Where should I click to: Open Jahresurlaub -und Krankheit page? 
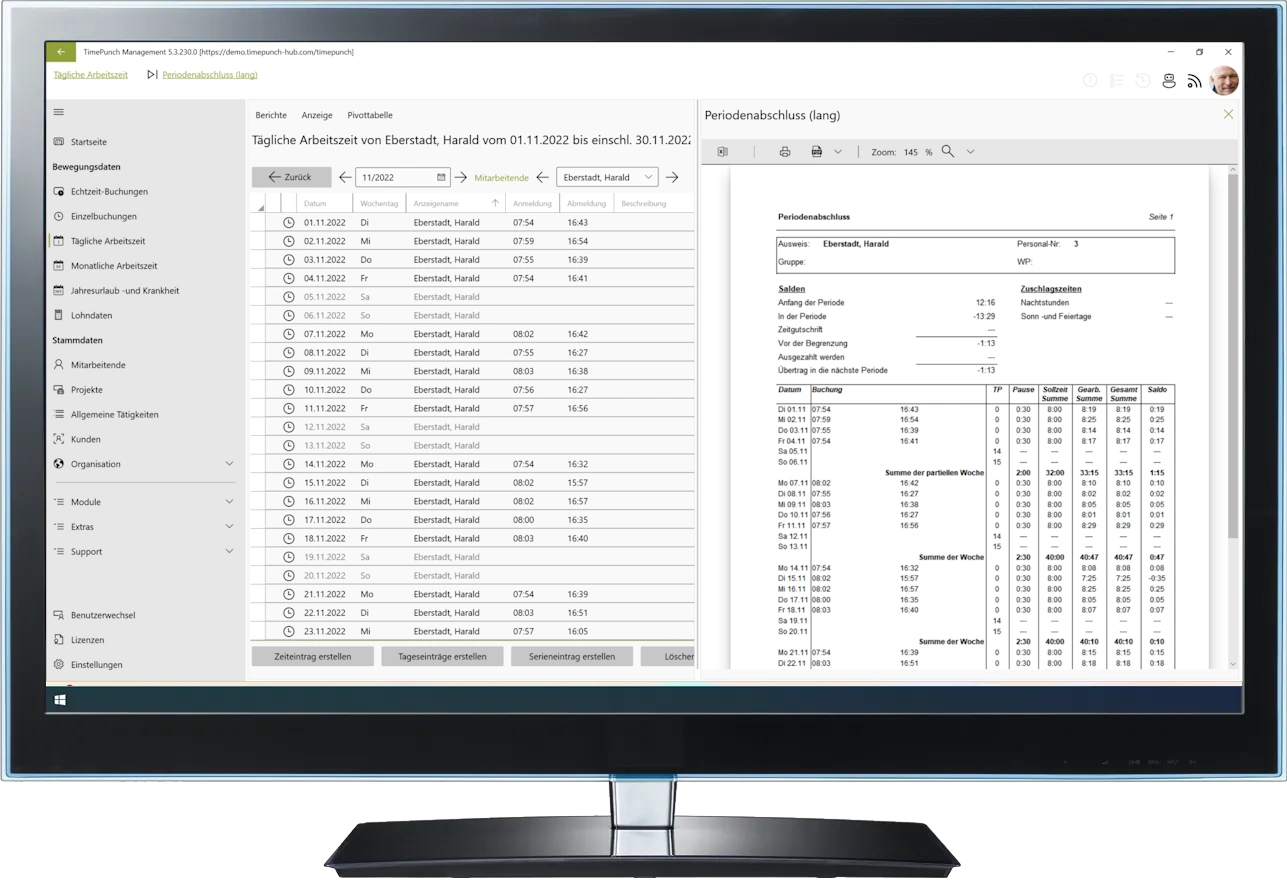(116, 291)
